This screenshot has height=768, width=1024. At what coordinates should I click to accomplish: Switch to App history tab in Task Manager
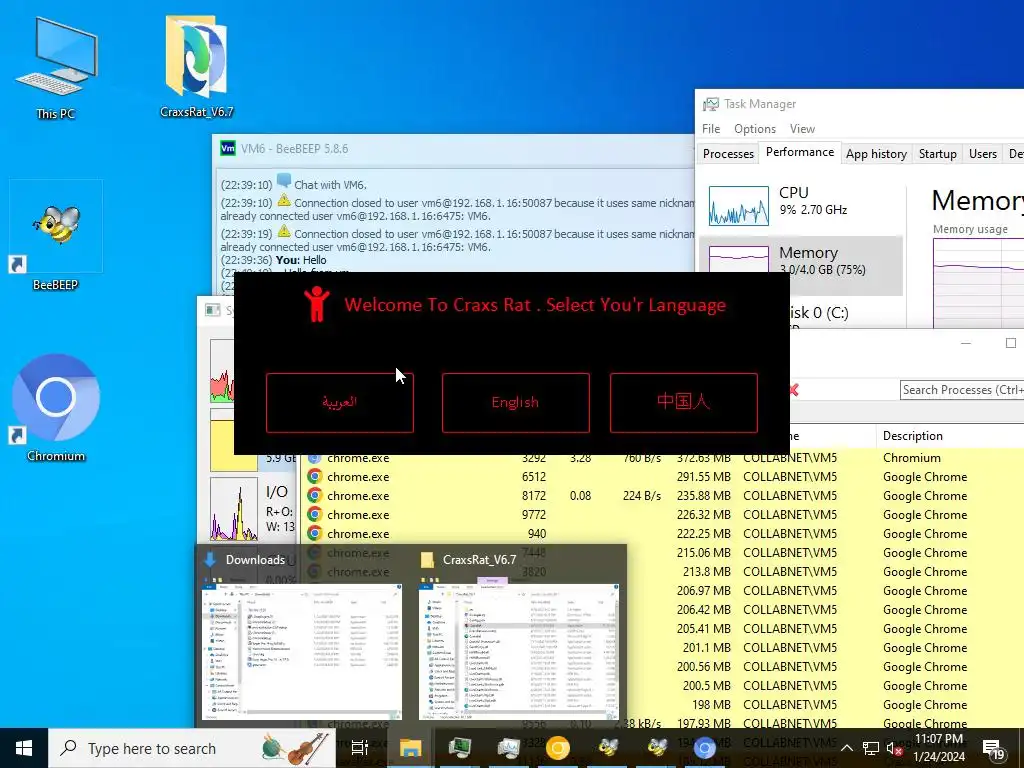(x=876, y=153)
